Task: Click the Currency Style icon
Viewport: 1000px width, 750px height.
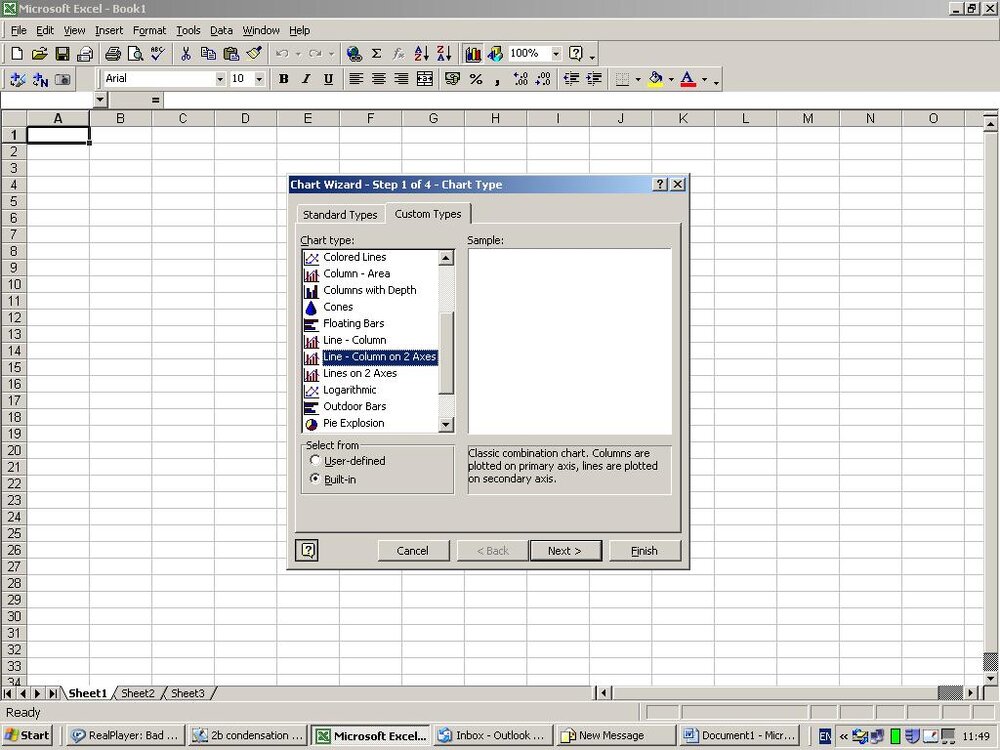Action: pyautogui.click(x=452, y=79)
